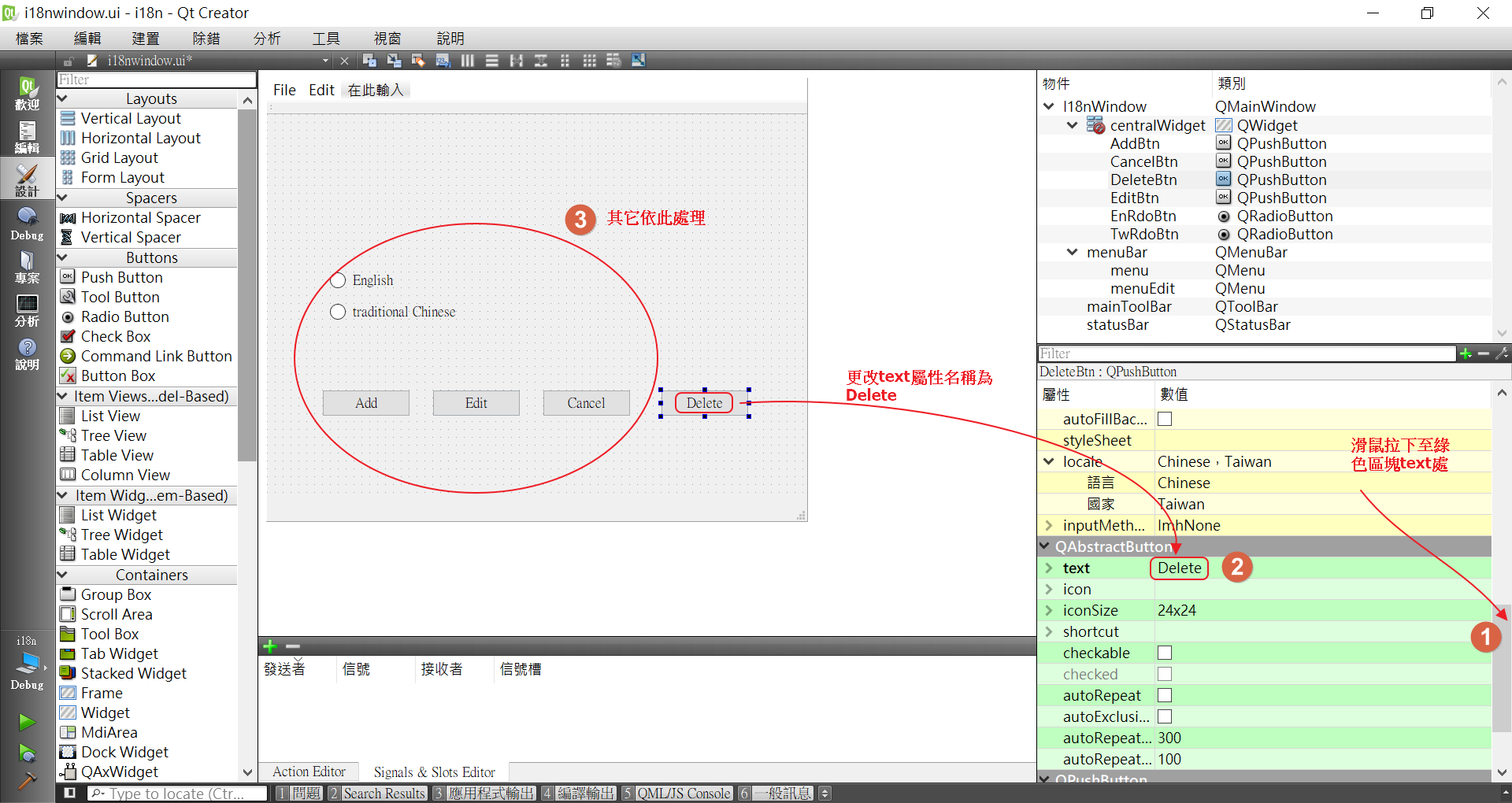Collapse the menuBar node in object tree

pos(1073,252)
